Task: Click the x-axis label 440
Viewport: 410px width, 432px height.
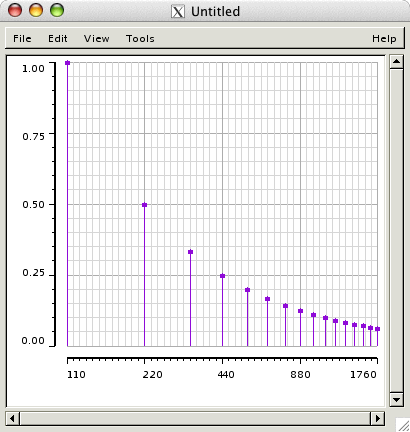Action: click(226, 375)
